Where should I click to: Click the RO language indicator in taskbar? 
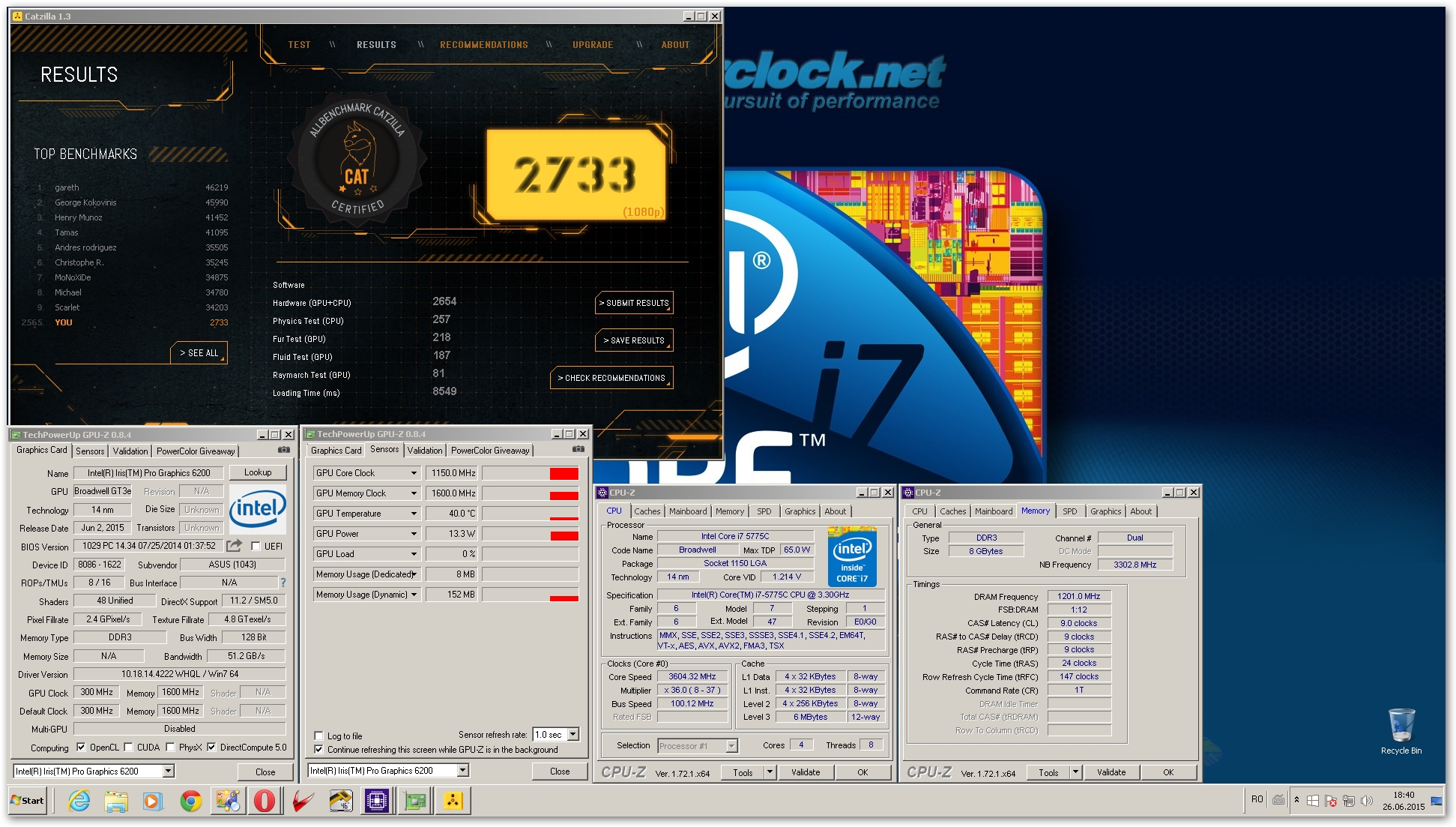point(1257,799)
